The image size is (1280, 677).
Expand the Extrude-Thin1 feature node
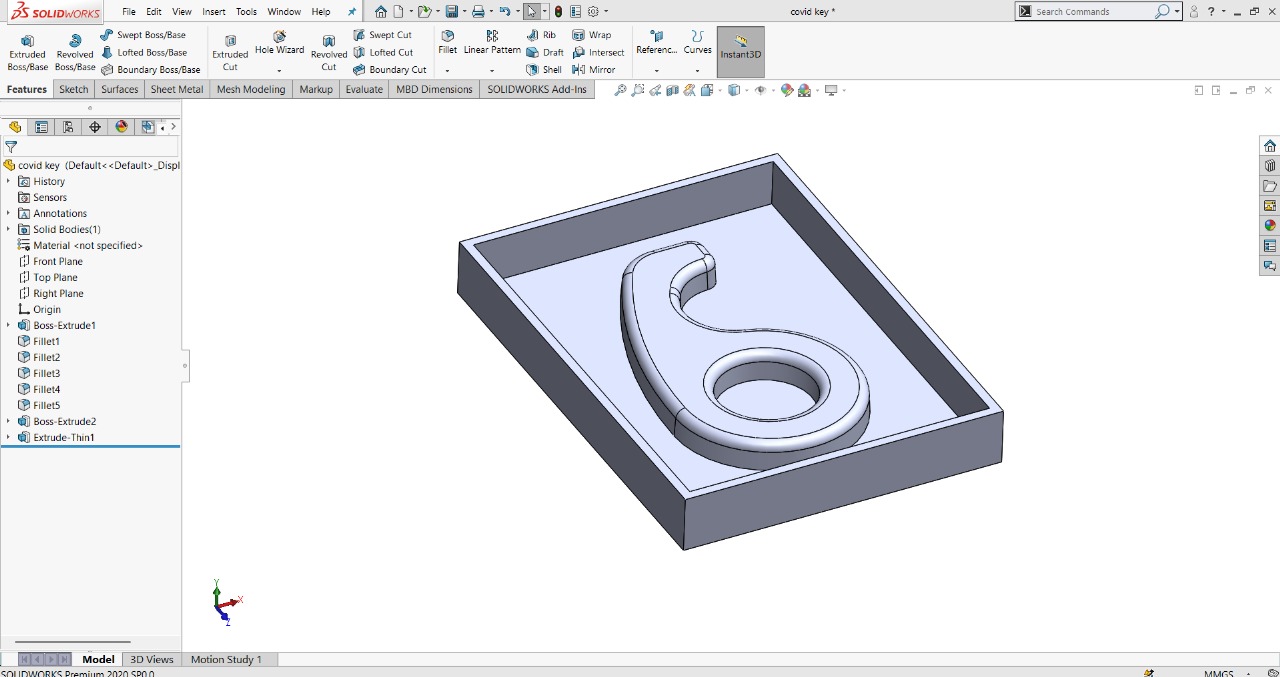[x=9, y=437]
